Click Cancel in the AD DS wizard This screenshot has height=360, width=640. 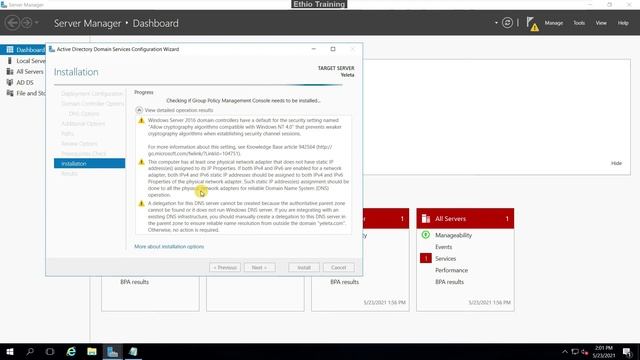(x=339, y=267)
